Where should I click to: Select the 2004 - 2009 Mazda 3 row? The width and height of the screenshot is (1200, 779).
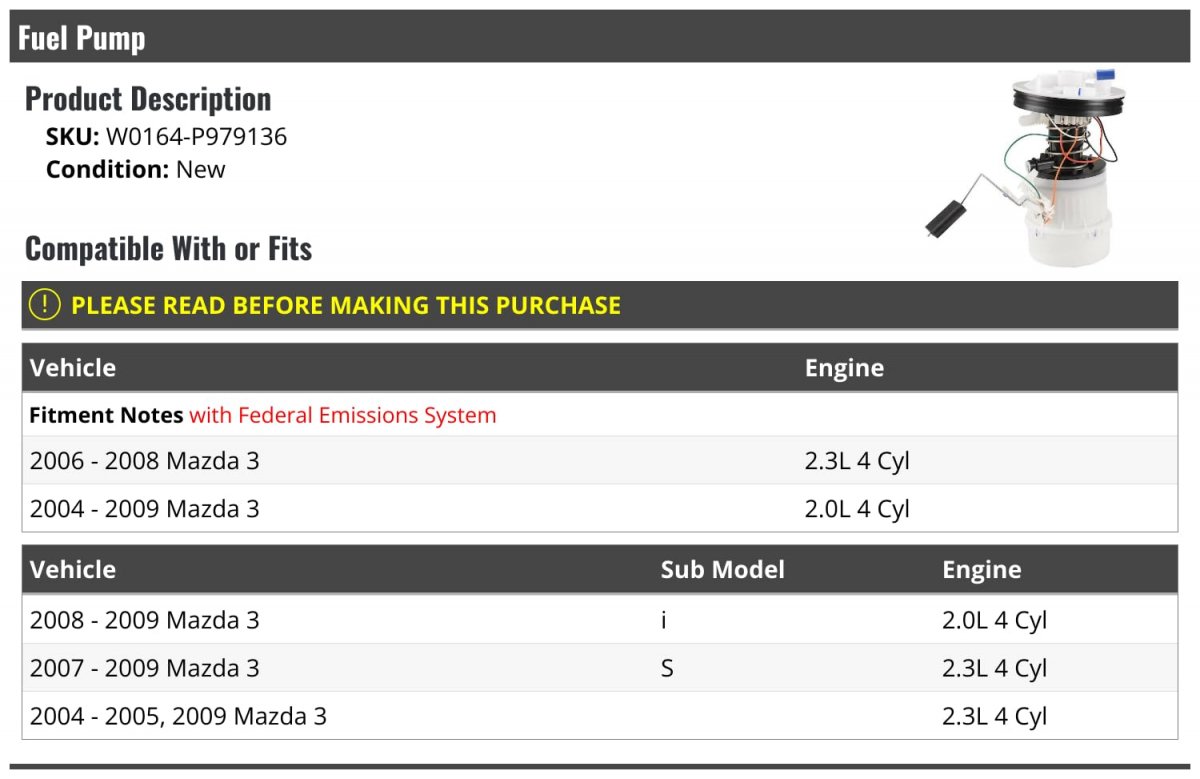pos(600,509)
